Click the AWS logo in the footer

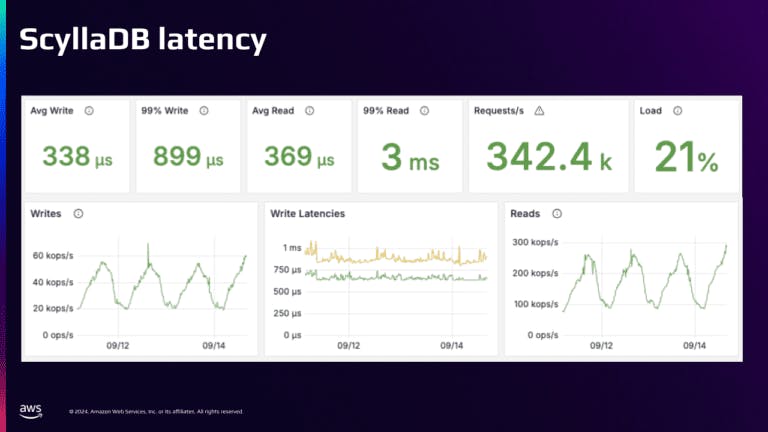click(x=29, y=410)
